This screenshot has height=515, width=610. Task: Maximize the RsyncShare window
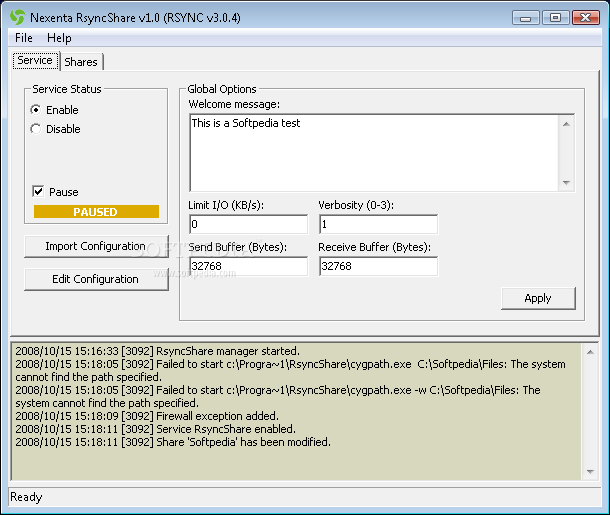coord(555,18)
